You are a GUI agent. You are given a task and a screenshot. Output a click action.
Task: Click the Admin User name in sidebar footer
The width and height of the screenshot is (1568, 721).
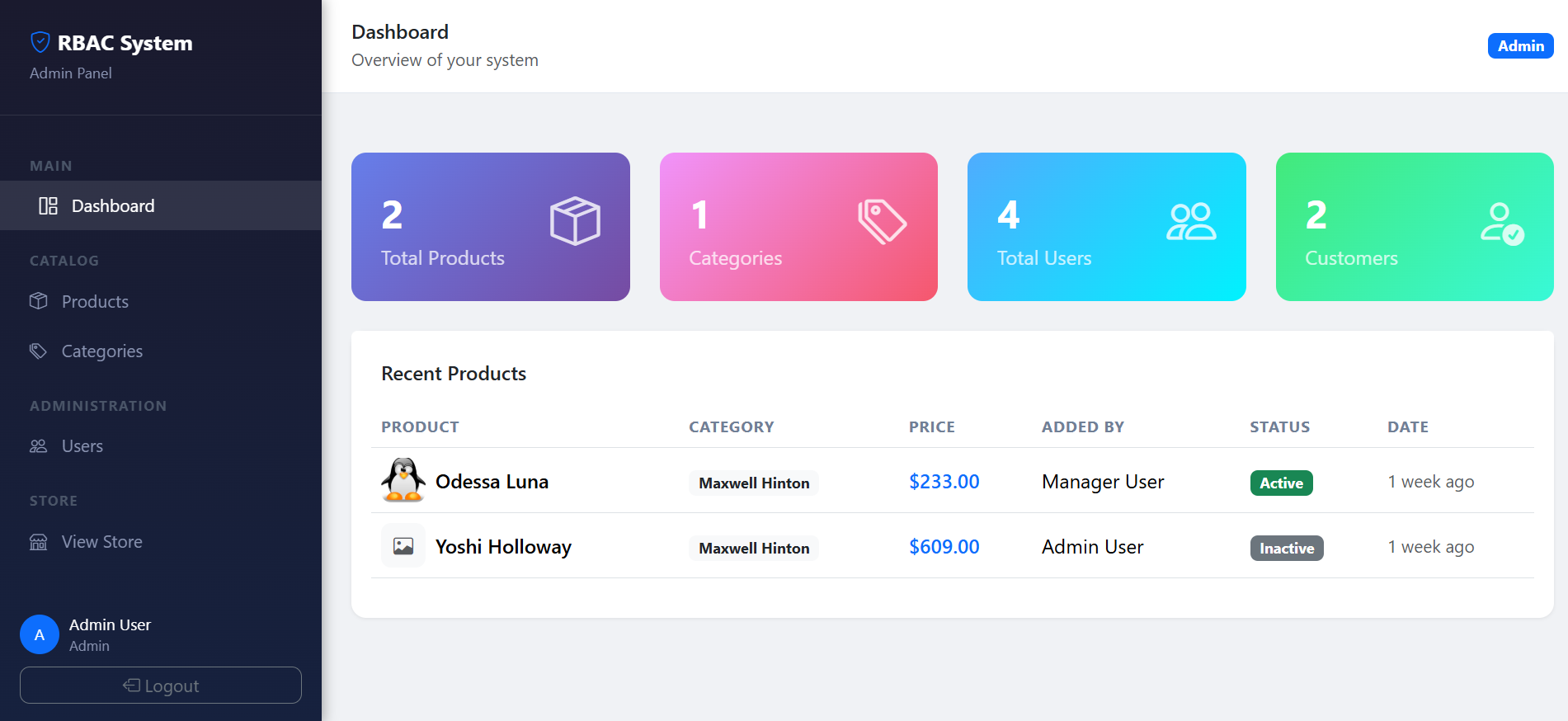110,624
